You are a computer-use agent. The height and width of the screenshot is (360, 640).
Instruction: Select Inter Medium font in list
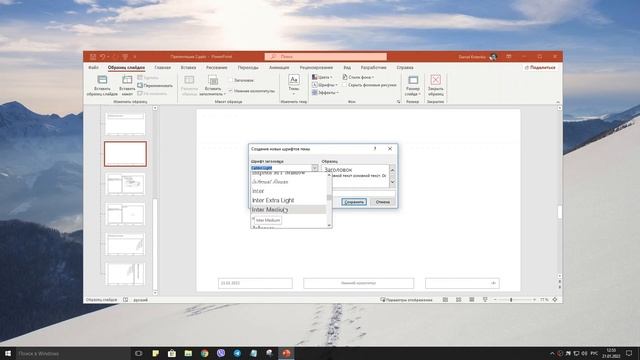coord(289,210)
